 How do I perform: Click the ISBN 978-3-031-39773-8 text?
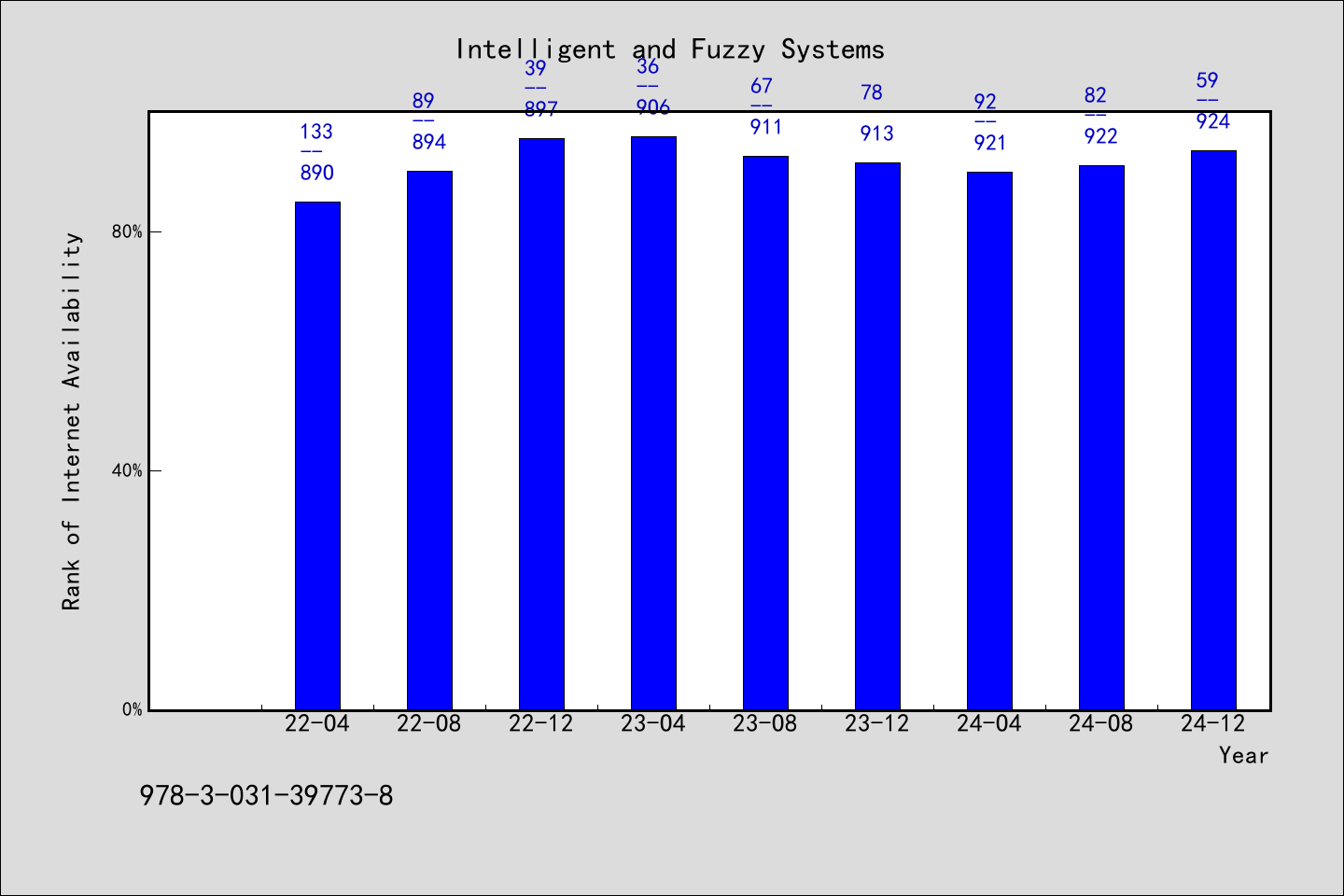[x=266, y=795]
